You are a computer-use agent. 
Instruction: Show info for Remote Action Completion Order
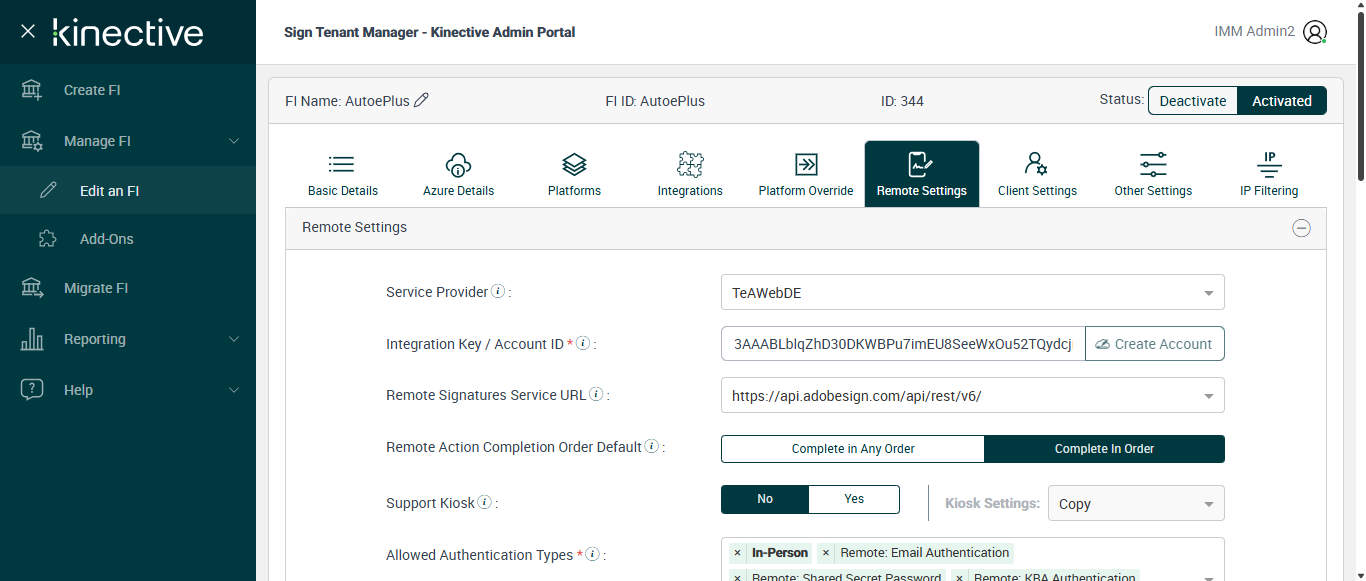pyautogui.click(x=651, y=446)
